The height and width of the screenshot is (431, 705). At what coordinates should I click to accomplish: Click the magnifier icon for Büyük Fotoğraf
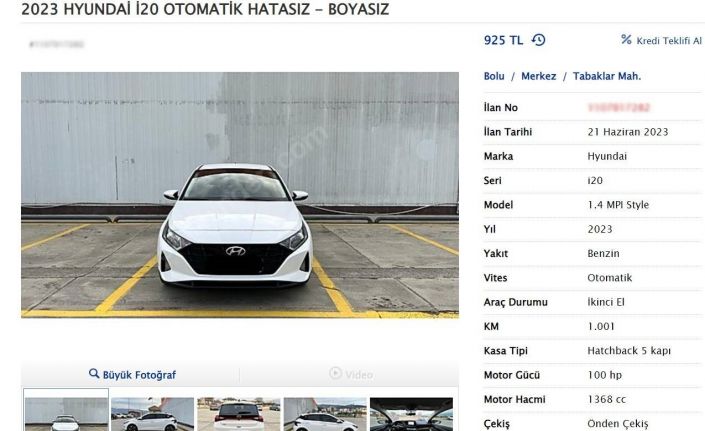click(x=94, y=374)
